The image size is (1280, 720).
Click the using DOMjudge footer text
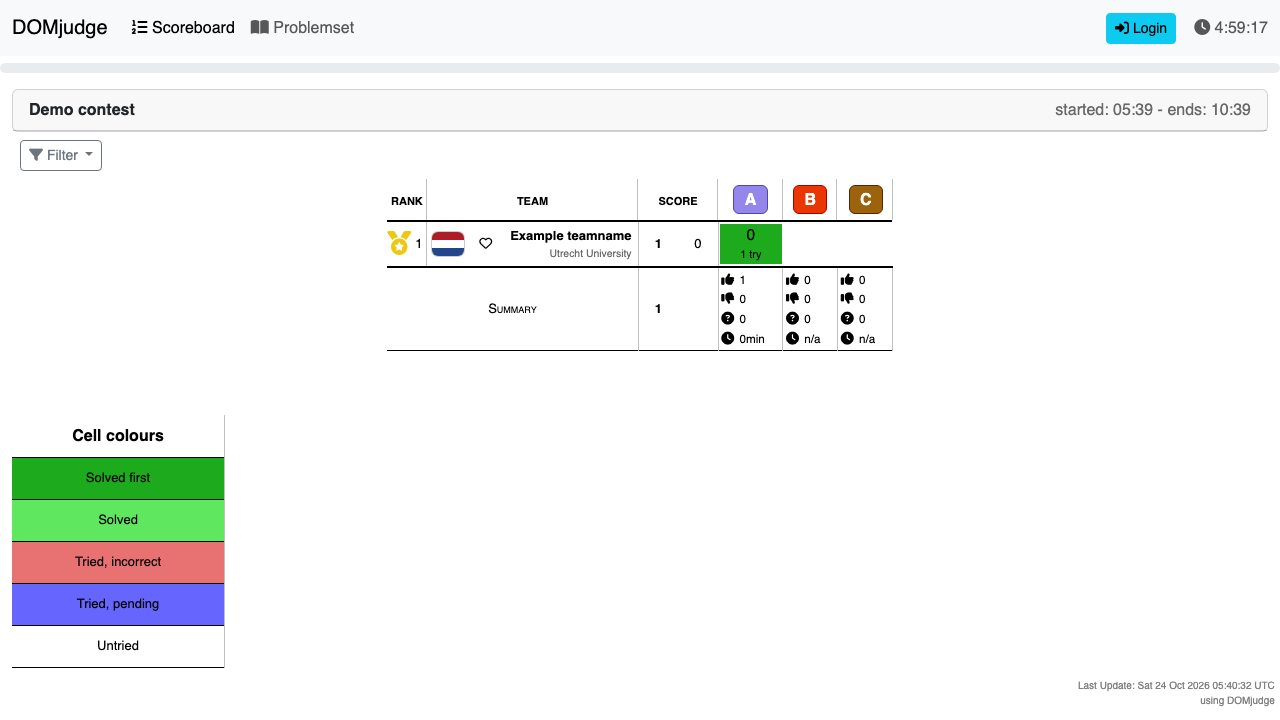point(1237,700)
